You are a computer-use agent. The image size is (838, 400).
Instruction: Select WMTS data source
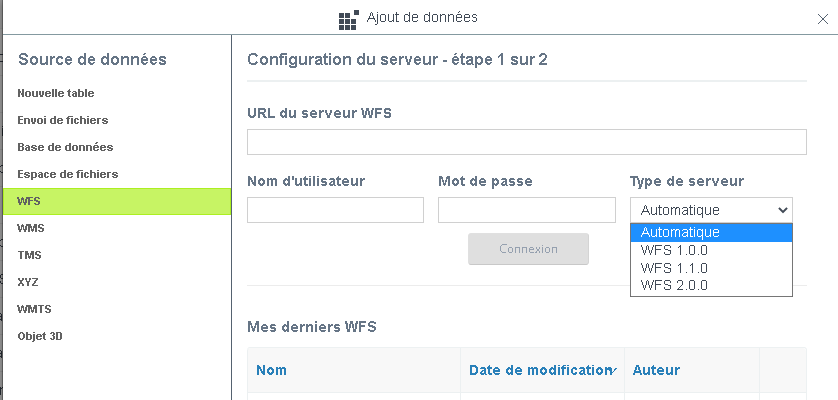34,309
